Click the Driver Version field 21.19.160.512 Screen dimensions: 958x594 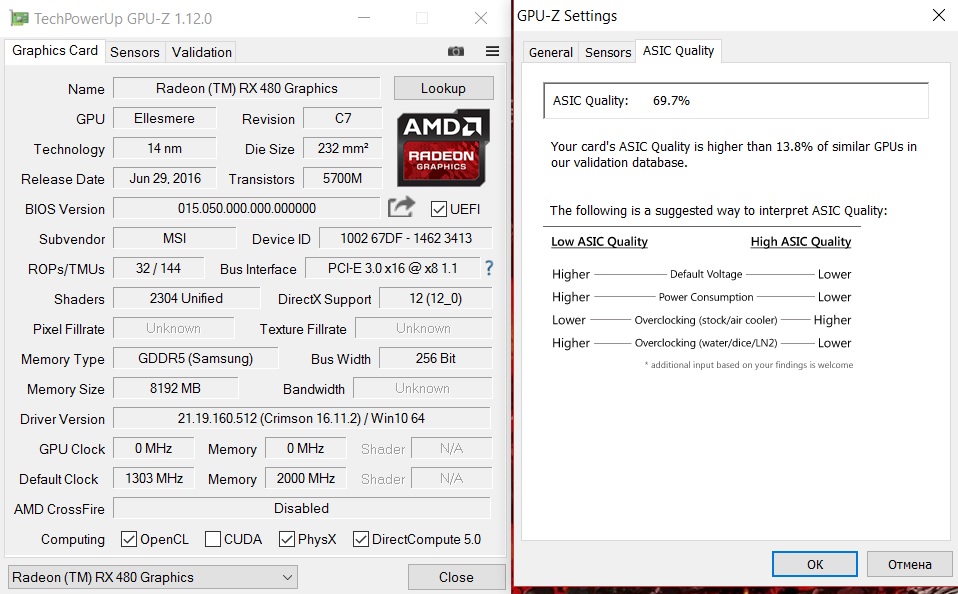click(x=302, y=417)
